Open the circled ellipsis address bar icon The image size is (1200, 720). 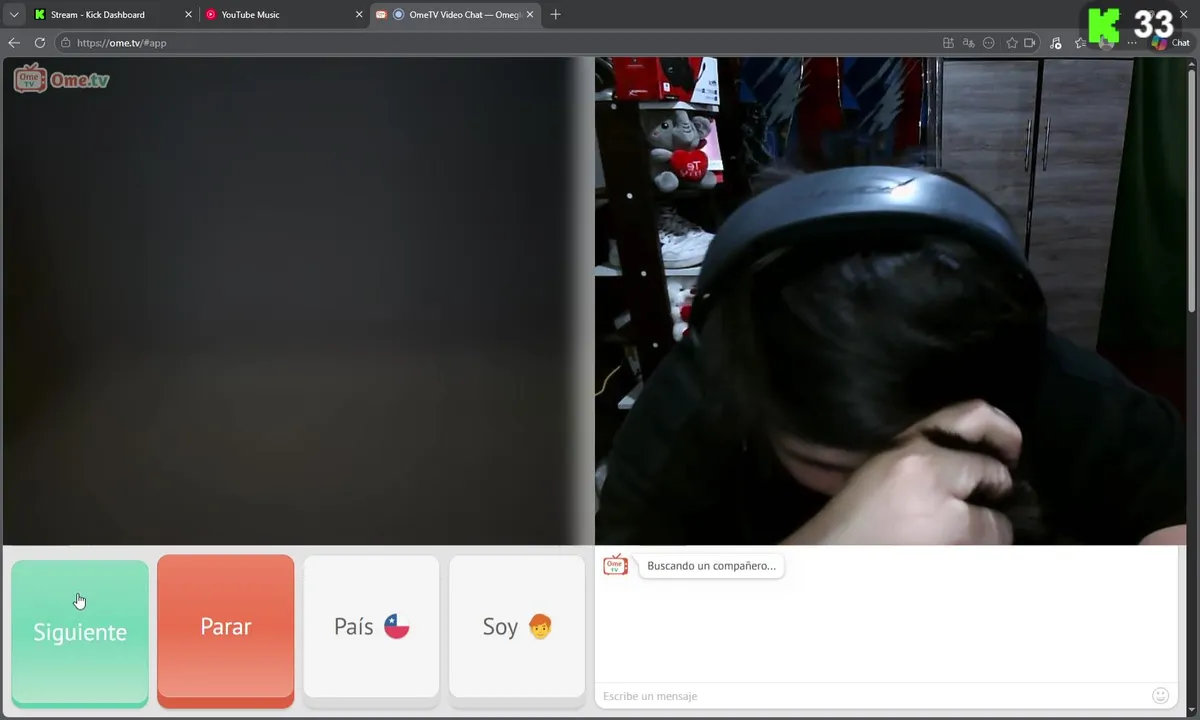point(989,43)
